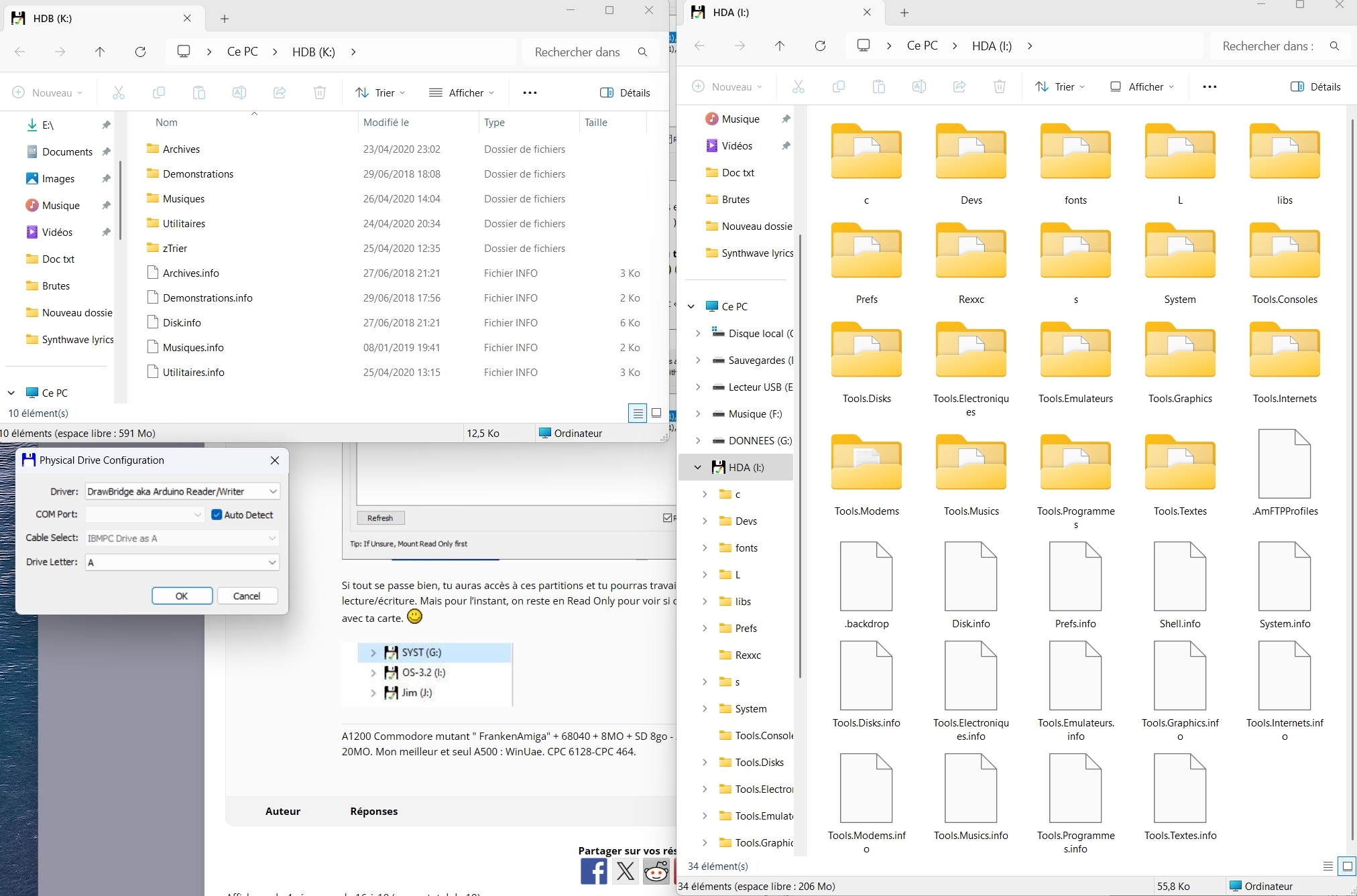Viewport: 1357px width, 896px height.
Task: Sort by Taille column header
Action: [596, 122]
